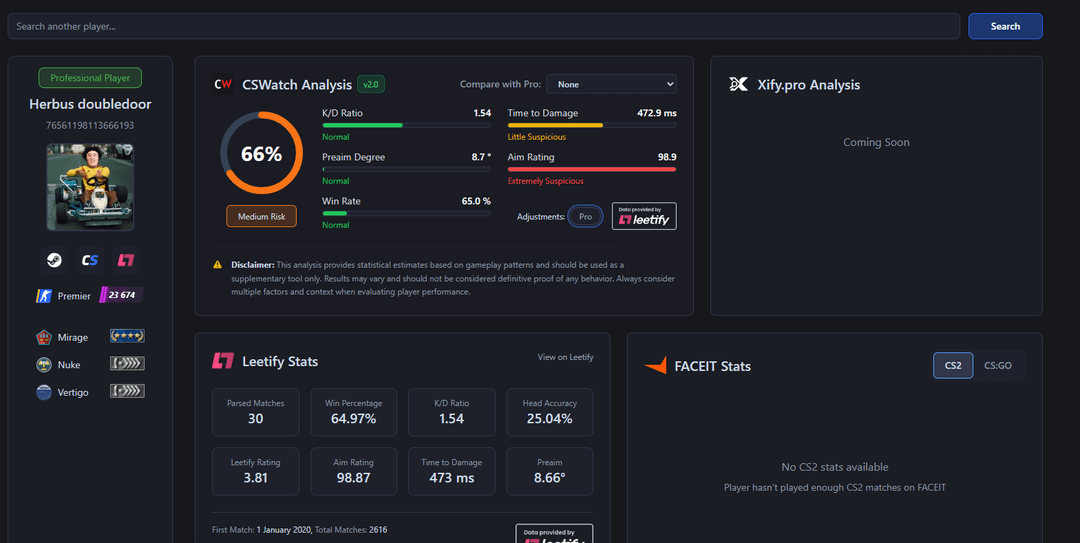
Task: Open the pink Leetify profile icon
Action: coord(126,260)
